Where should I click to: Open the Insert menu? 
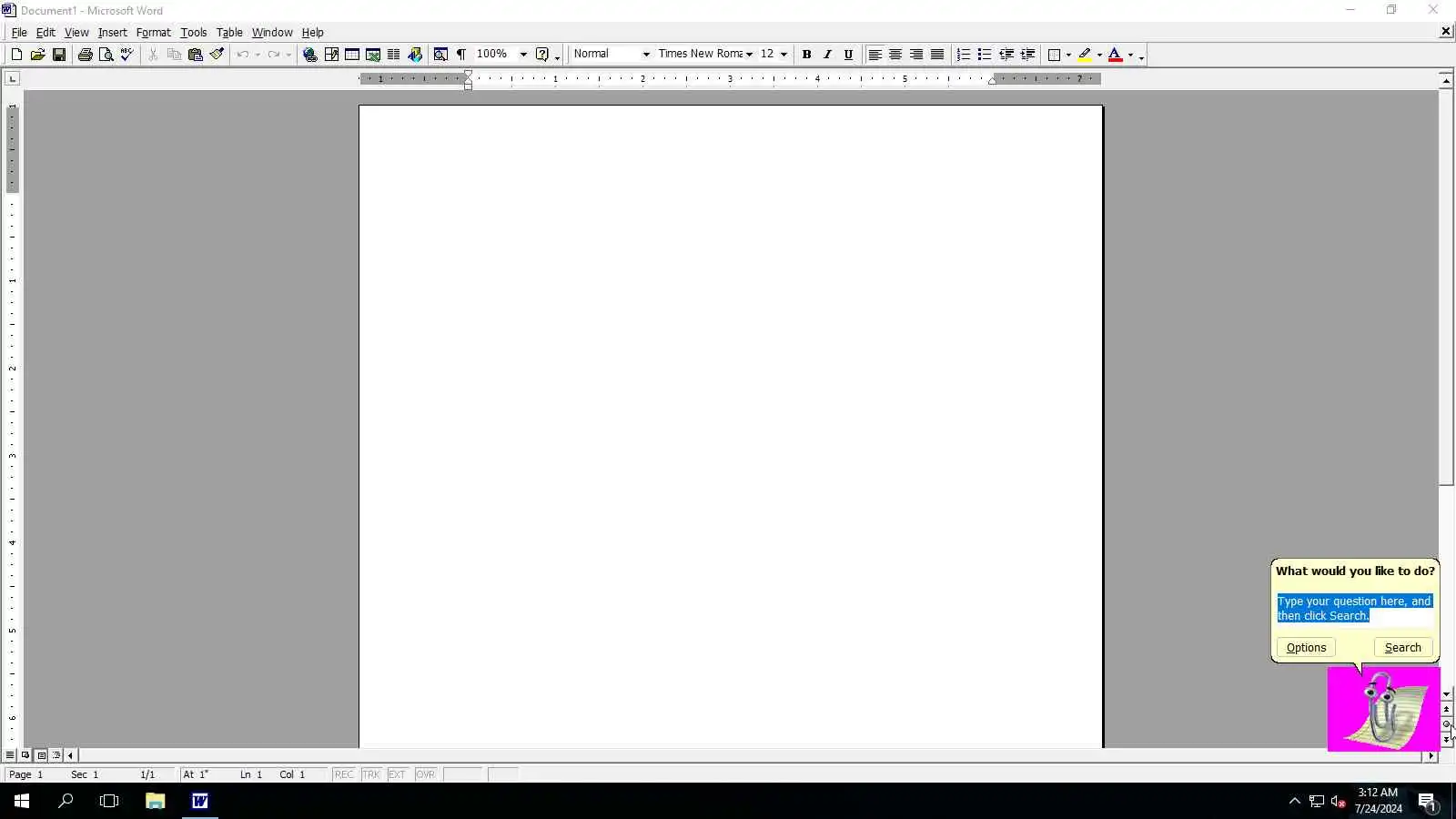tap(113, 32)
